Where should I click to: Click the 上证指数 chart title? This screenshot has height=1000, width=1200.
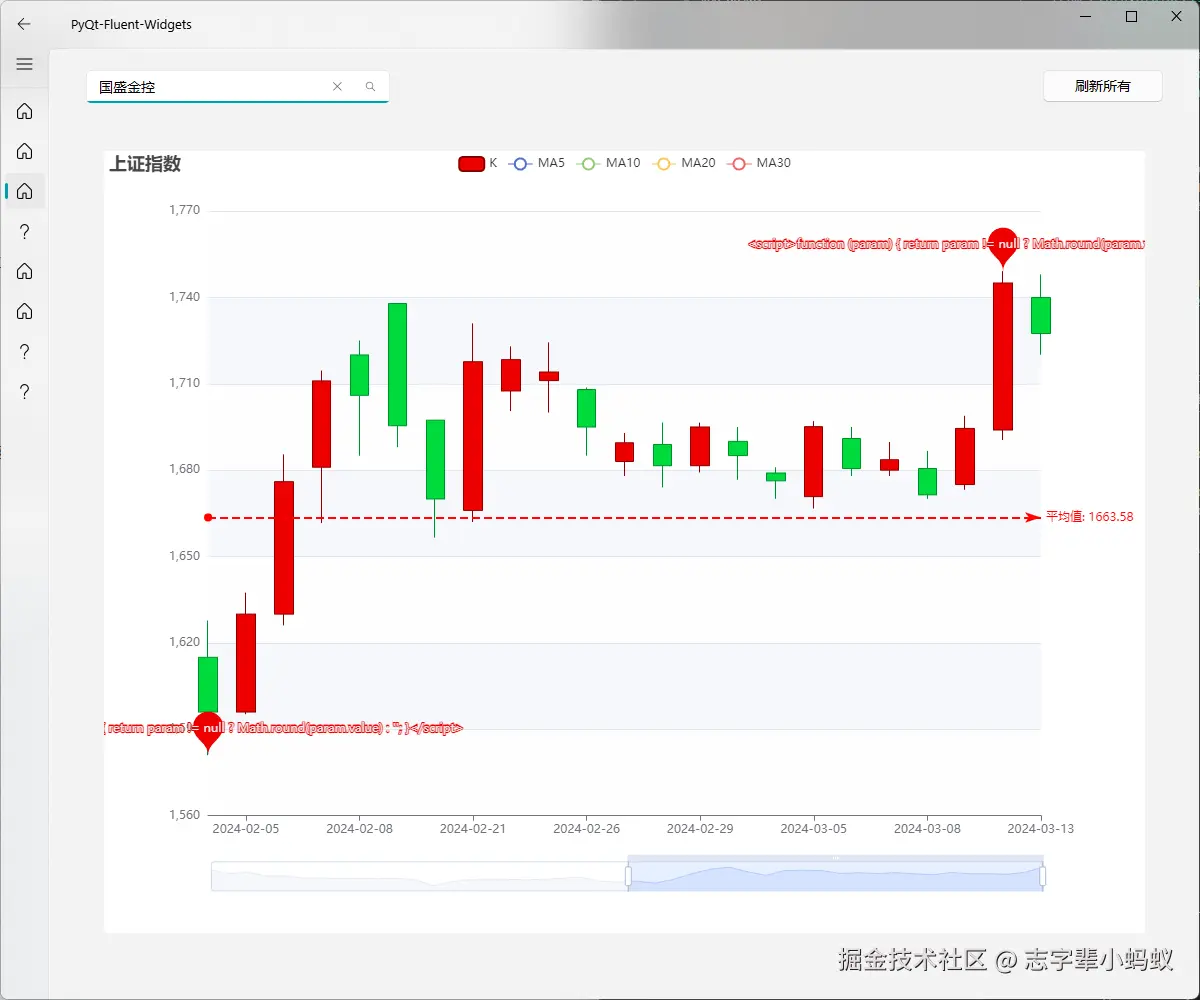pyautogui.click(x=145, y=164)
